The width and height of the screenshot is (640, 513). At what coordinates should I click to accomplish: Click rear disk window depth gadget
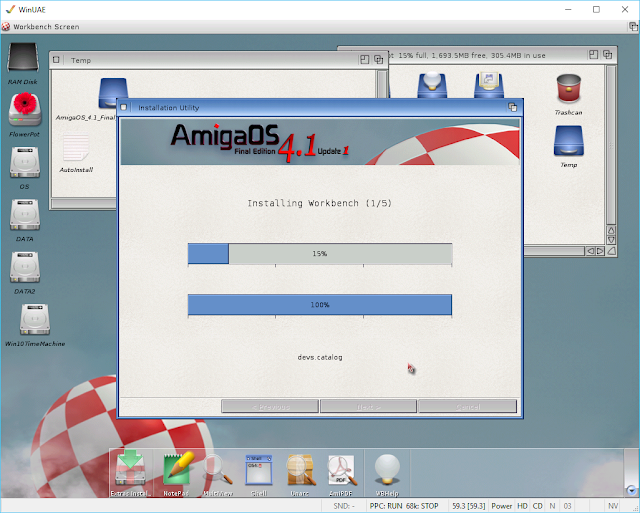coord(608,55)
